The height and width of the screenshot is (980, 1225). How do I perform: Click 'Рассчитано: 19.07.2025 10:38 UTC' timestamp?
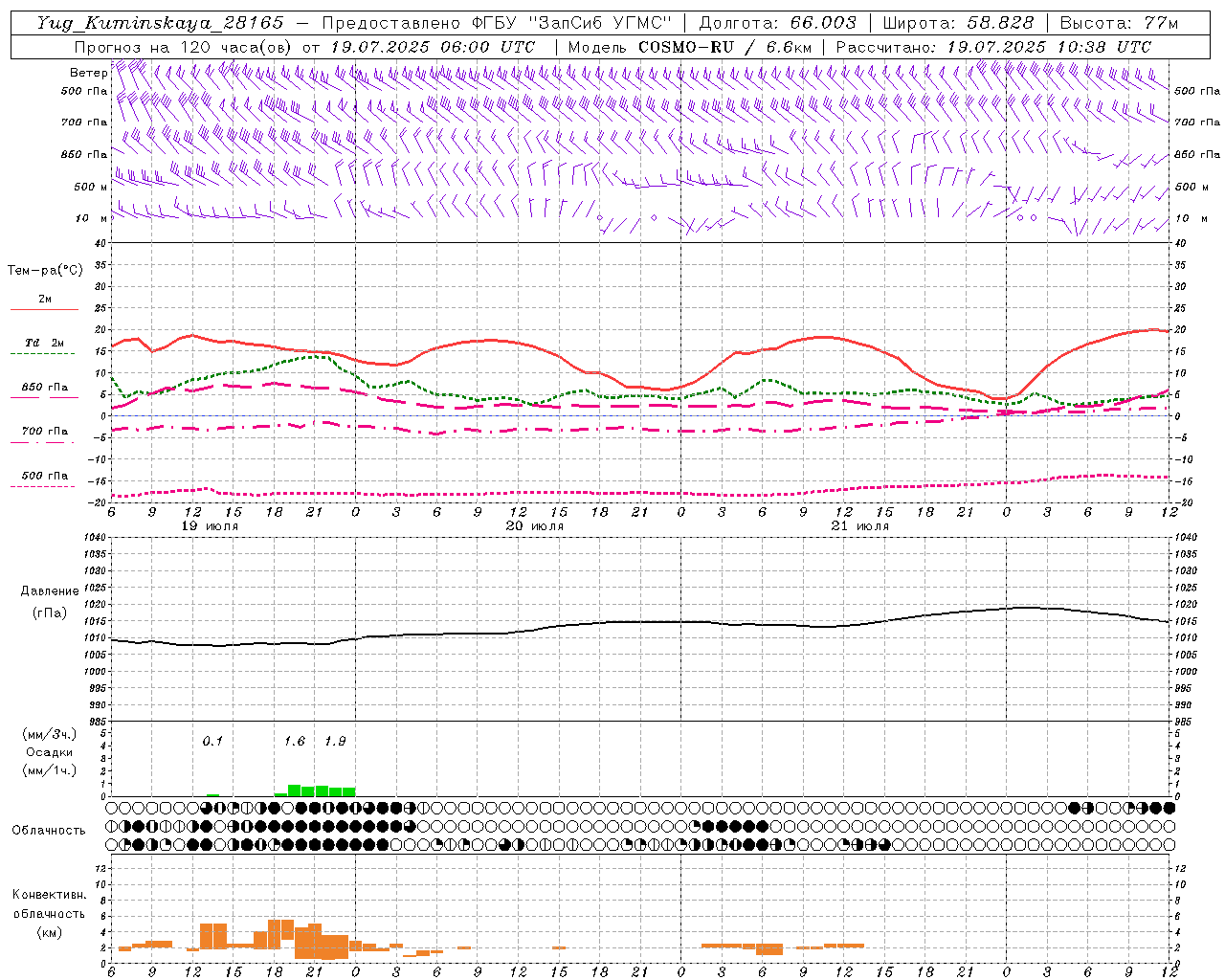coord(993,47)
